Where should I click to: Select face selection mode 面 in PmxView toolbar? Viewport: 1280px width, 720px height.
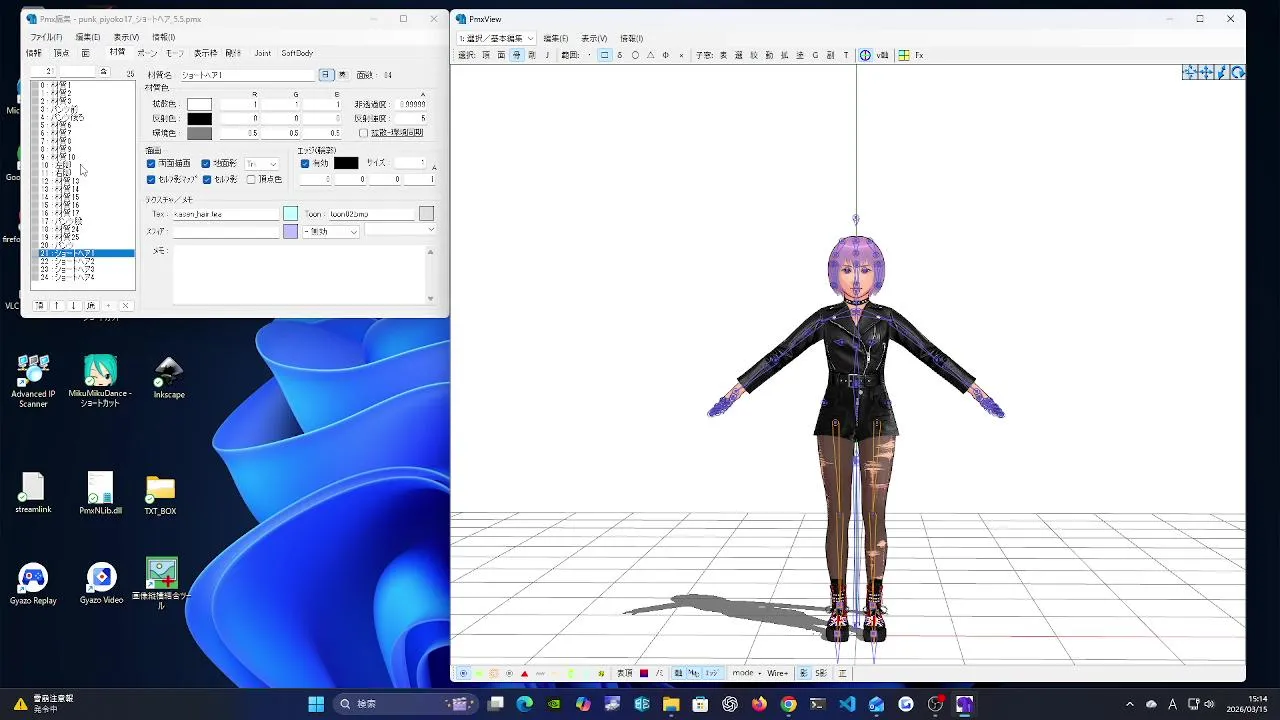point(501,55)
